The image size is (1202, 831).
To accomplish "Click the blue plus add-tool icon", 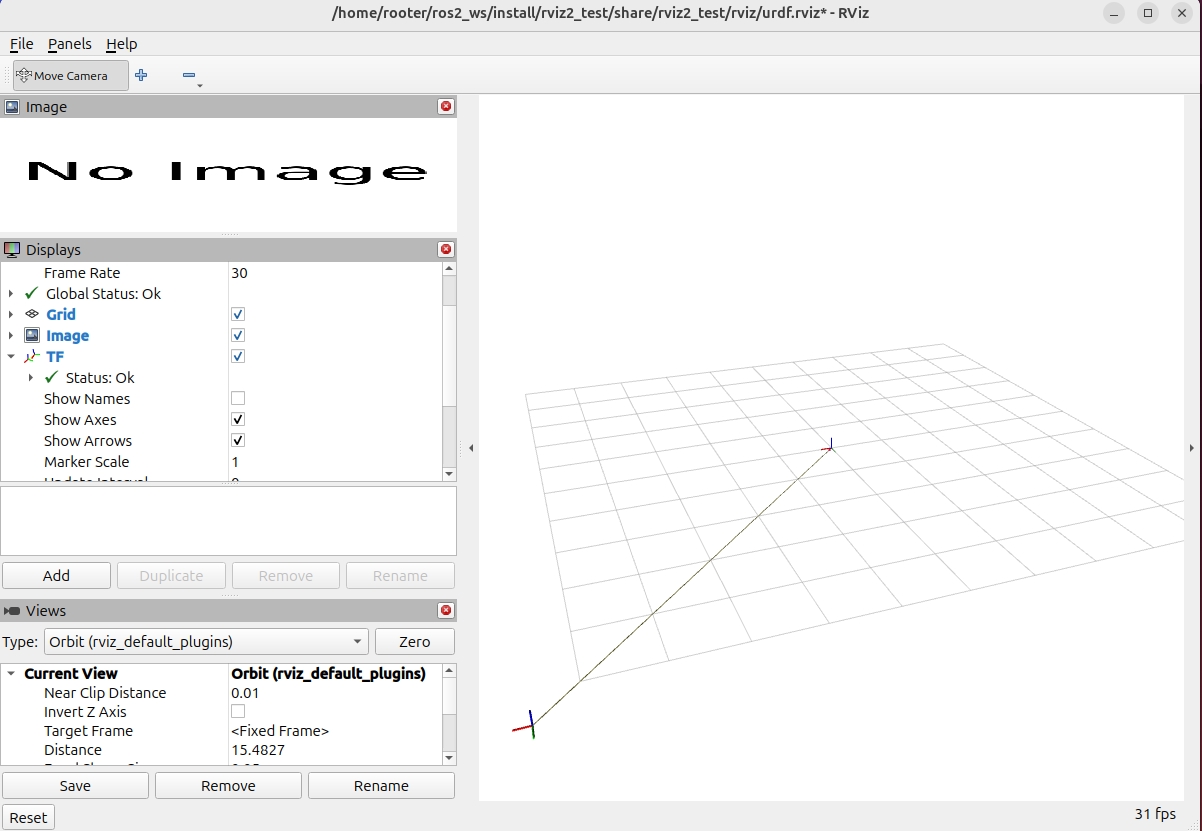I will pos(141,75).
